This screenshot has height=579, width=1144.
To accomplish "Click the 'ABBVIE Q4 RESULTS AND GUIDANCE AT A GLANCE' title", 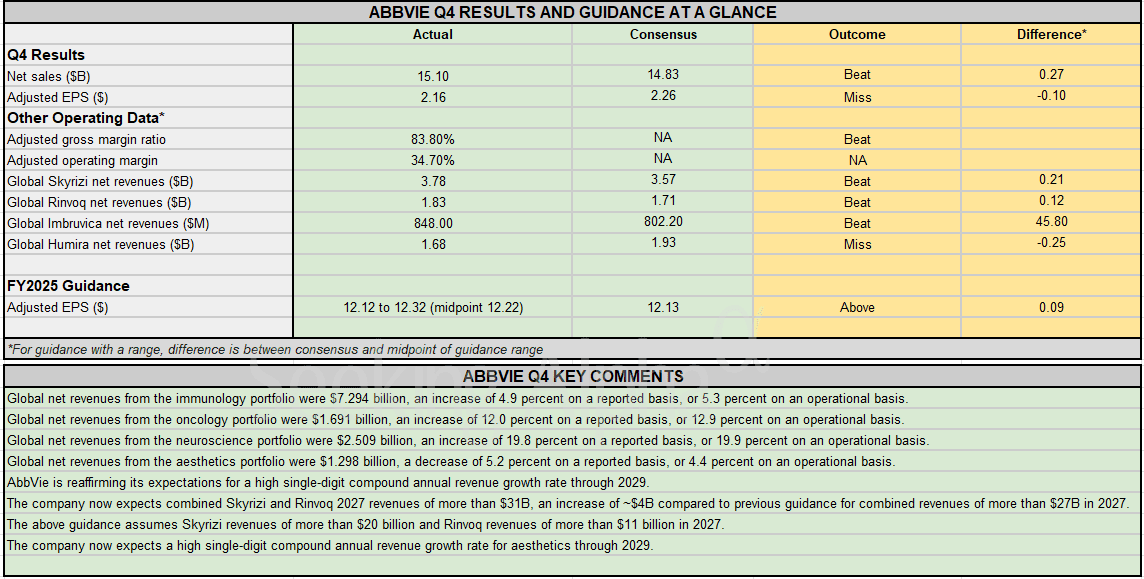I will 572,12.
